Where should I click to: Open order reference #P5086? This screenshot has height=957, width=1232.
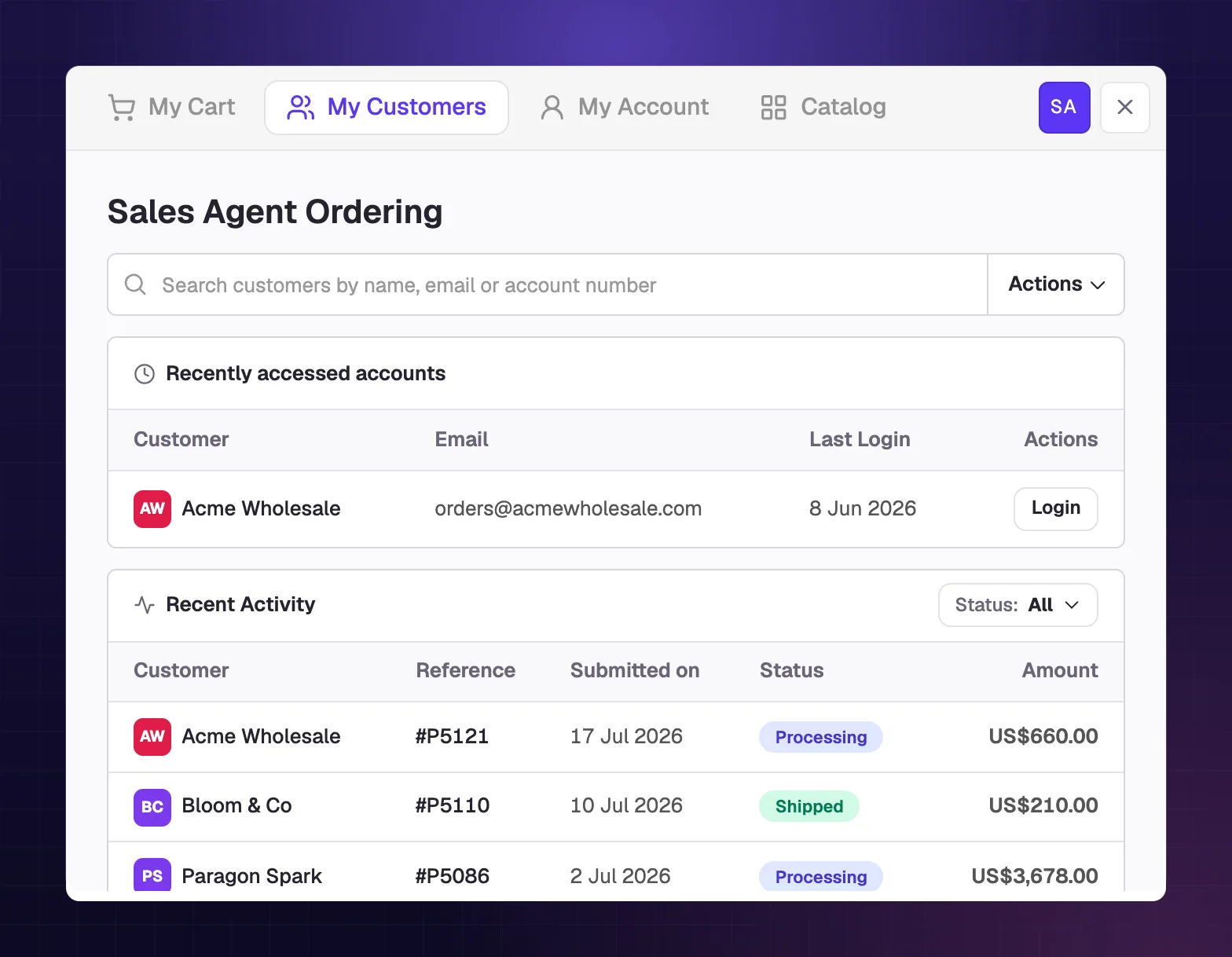(x=453, y=876)
